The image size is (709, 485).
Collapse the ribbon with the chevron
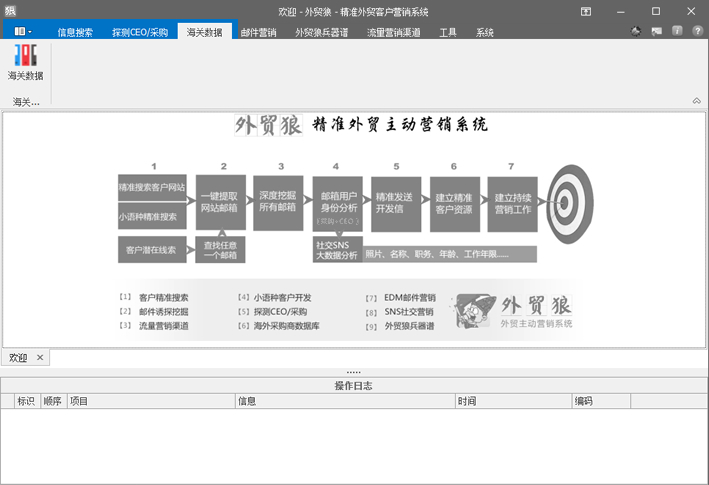coord(697,101)
